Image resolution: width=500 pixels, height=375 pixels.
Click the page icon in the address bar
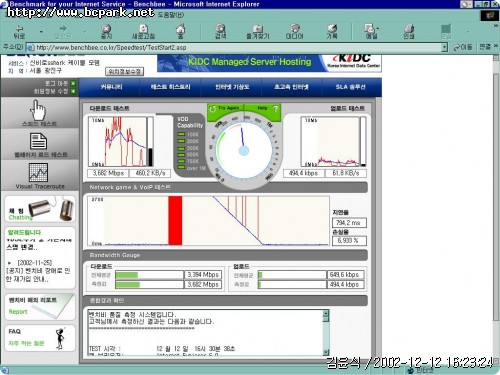31,48
